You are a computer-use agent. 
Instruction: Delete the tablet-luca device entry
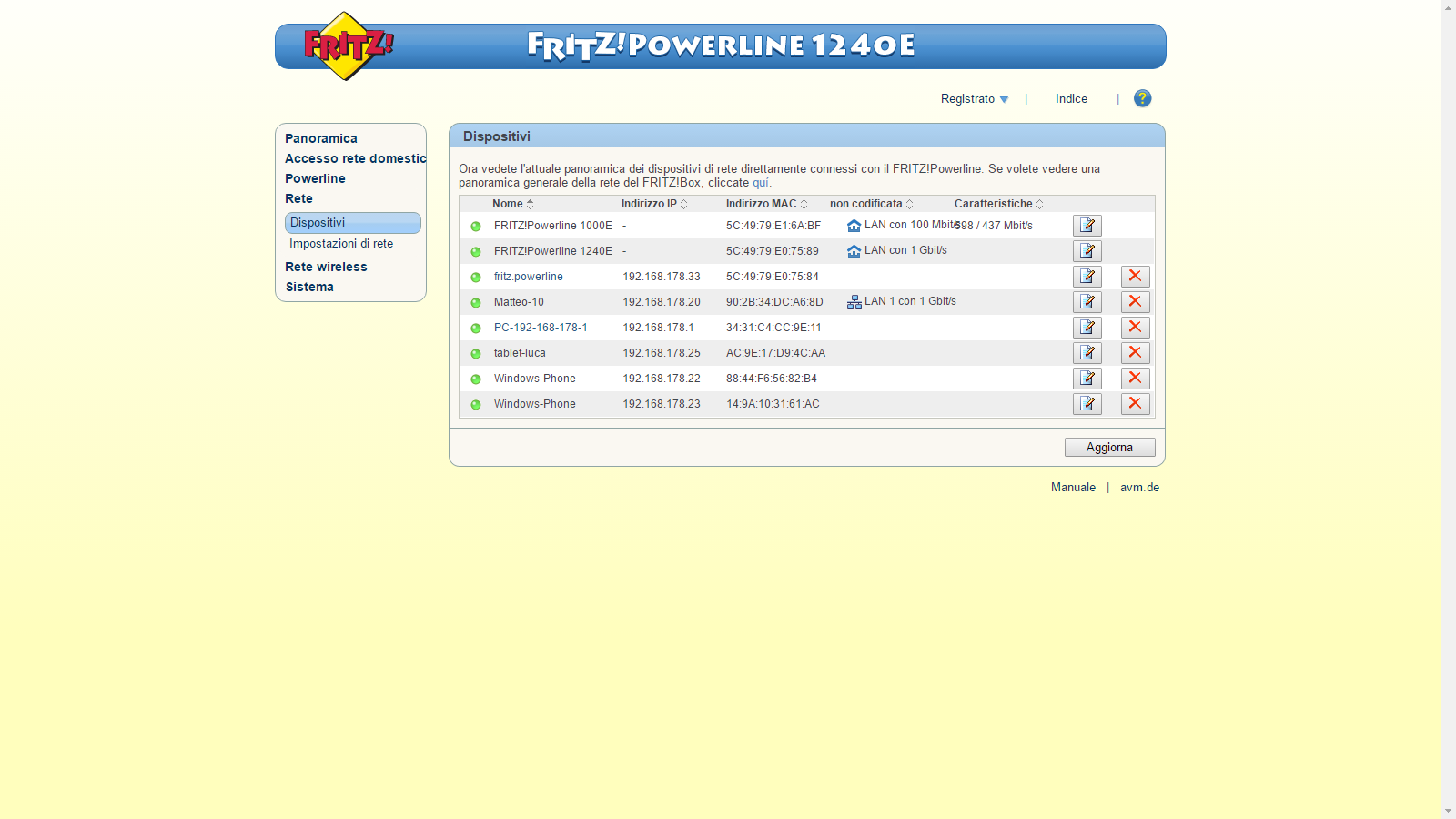coord(1135,353)
